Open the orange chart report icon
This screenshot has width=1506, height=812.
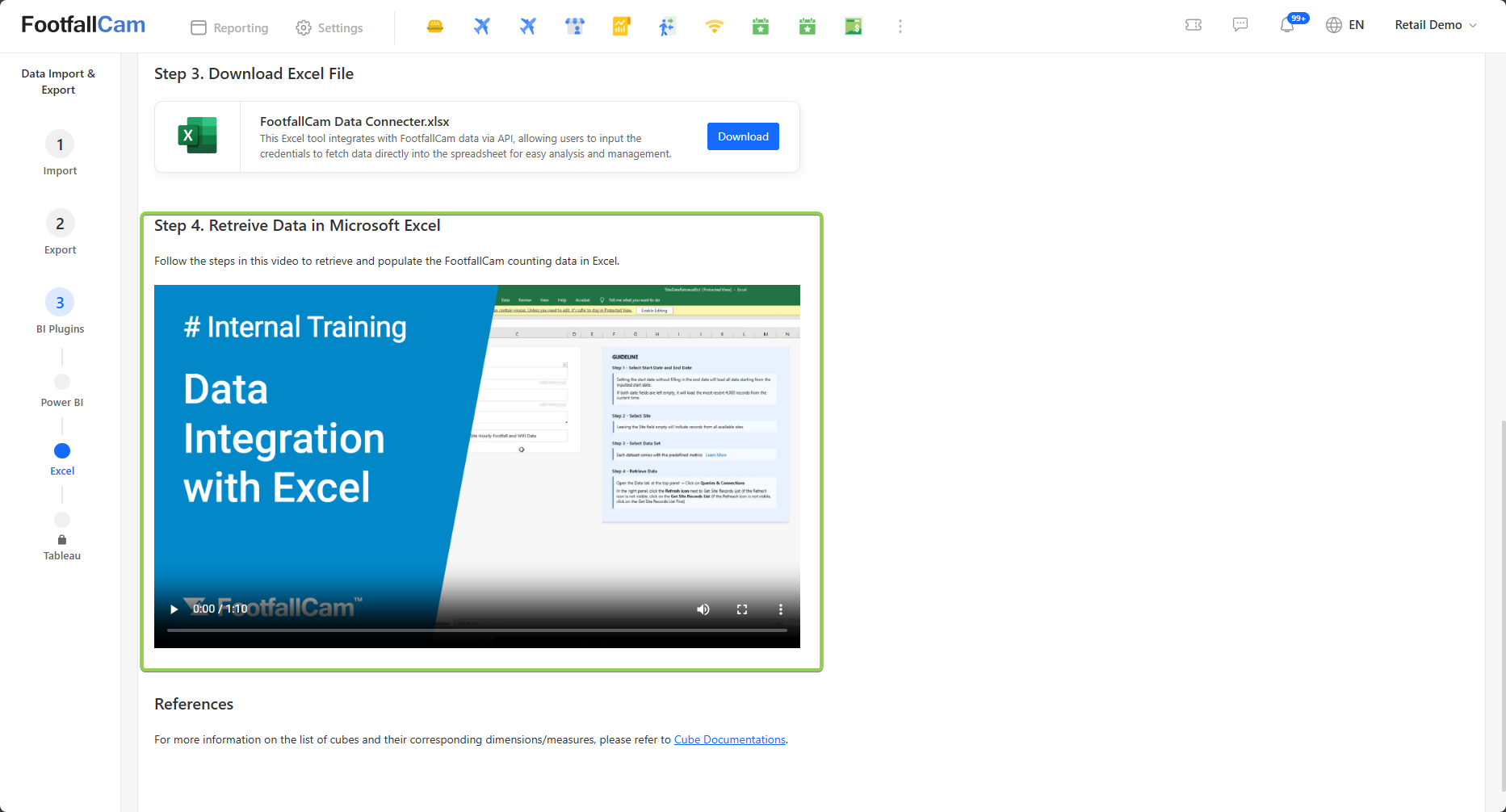pos(621,27)
